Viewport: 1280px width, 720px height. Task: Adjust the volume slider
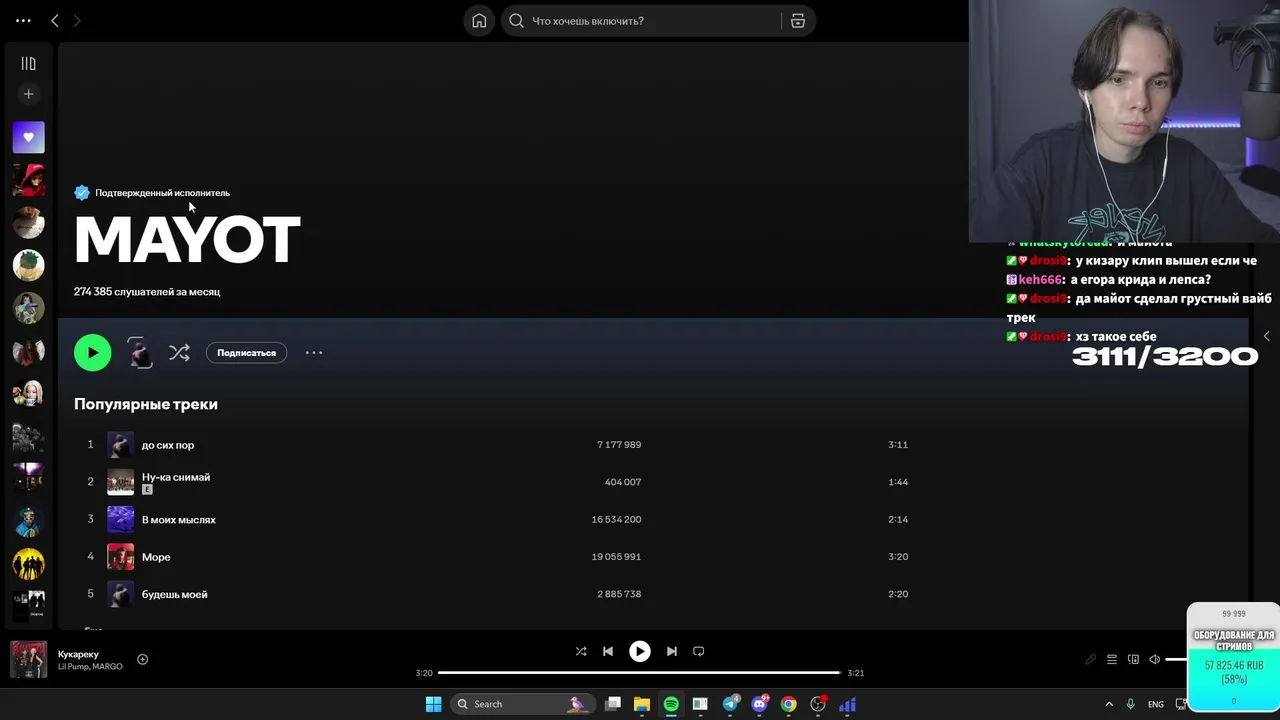coord(1176,660)
